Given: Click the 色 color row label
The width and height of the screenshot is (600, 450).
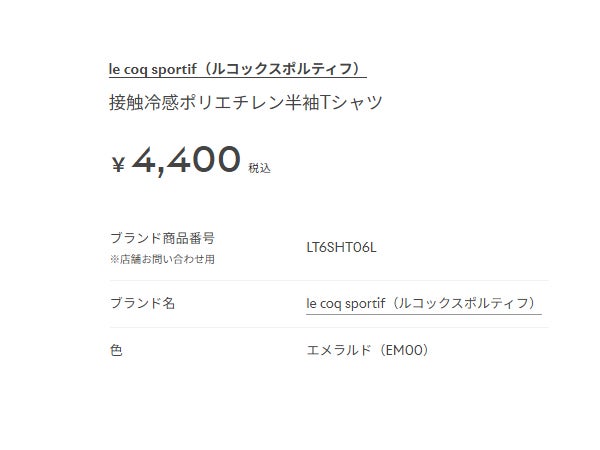Looking at the screenshot, I should (x=115, y=351).
